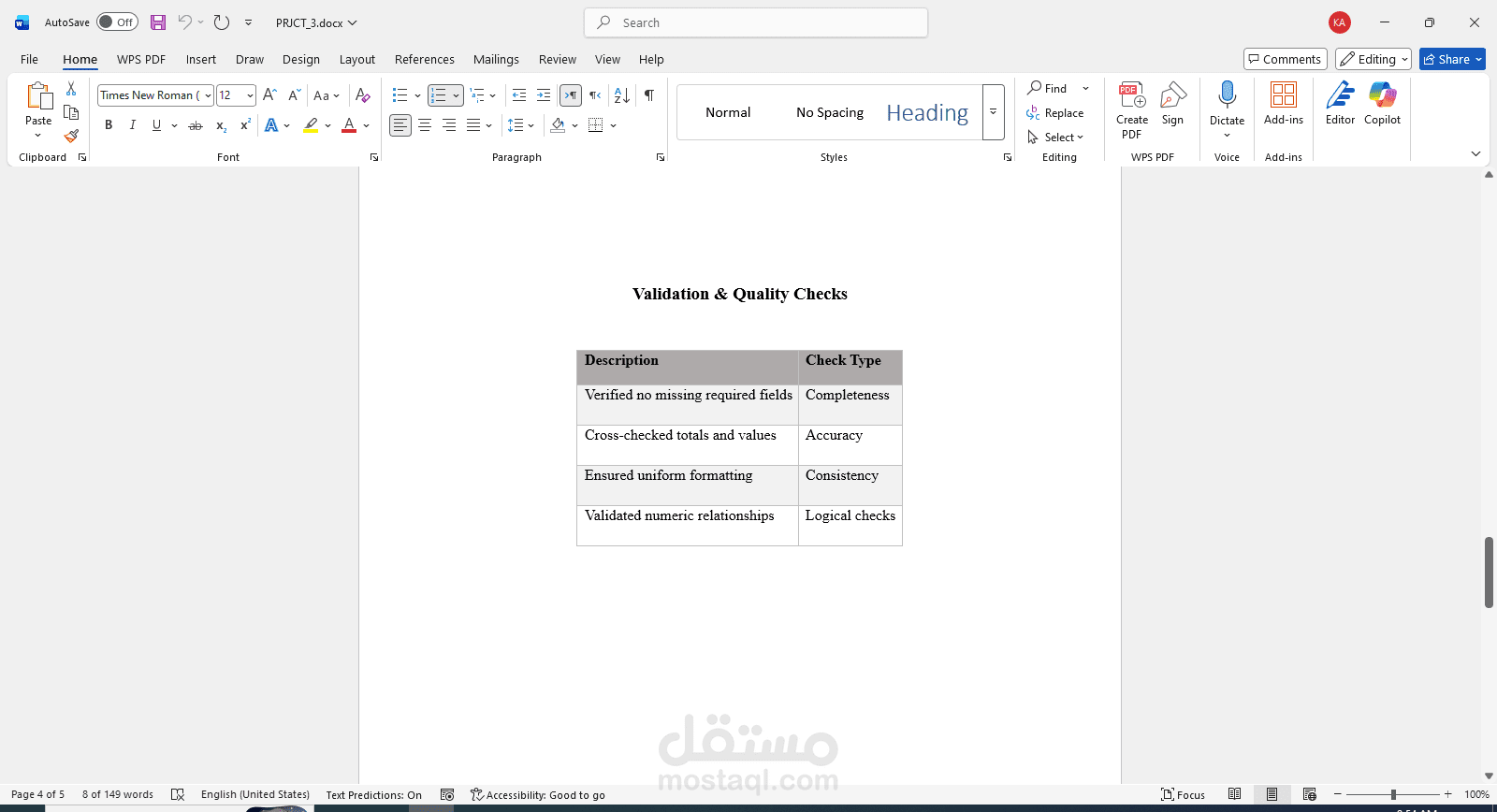Click the Share button
Screen dimensions: 1497x812
point(1452,59)
